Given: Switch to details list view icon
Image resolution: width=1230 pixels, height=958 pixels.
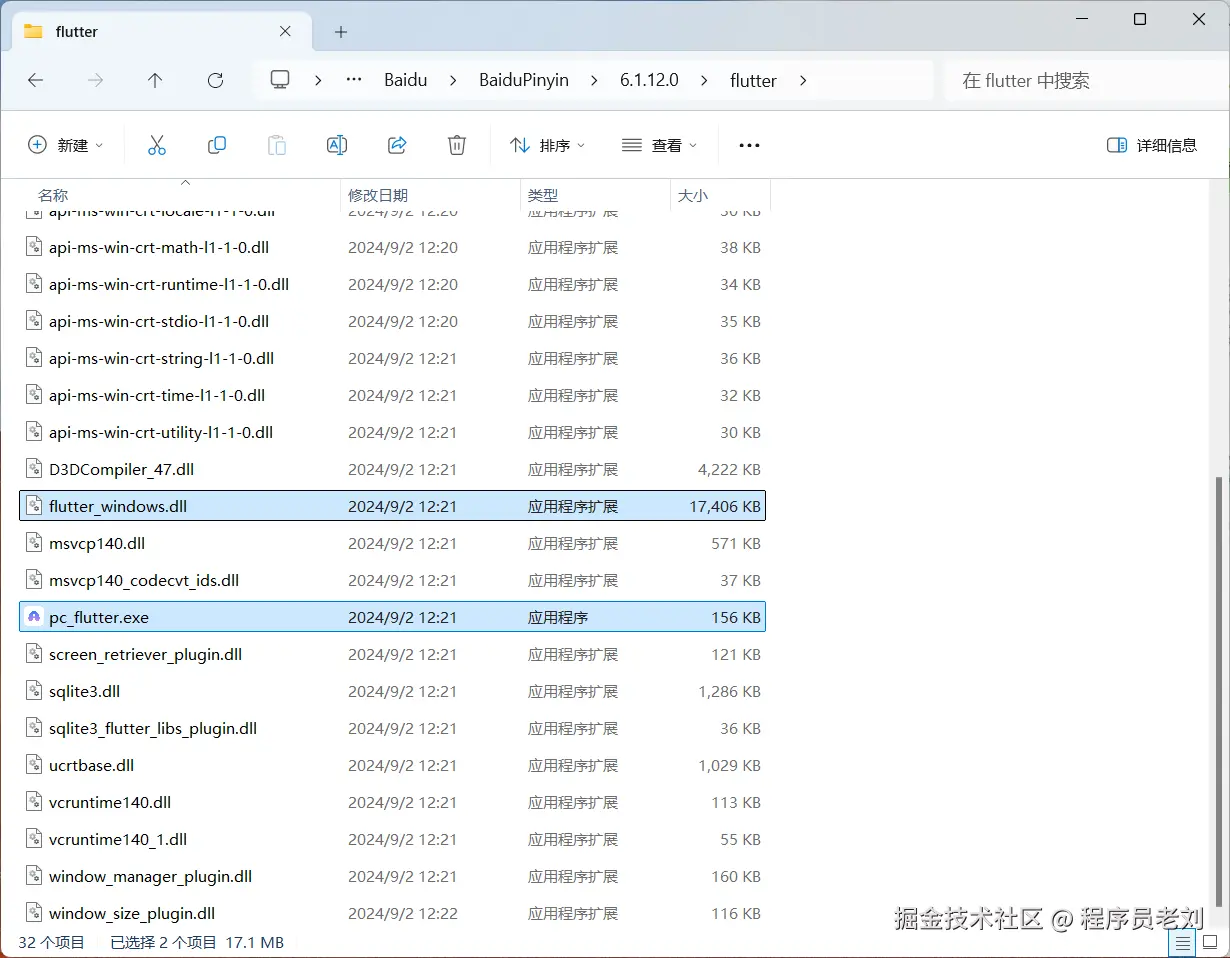Looking at the screenshot, I should tap(1182, 943).
